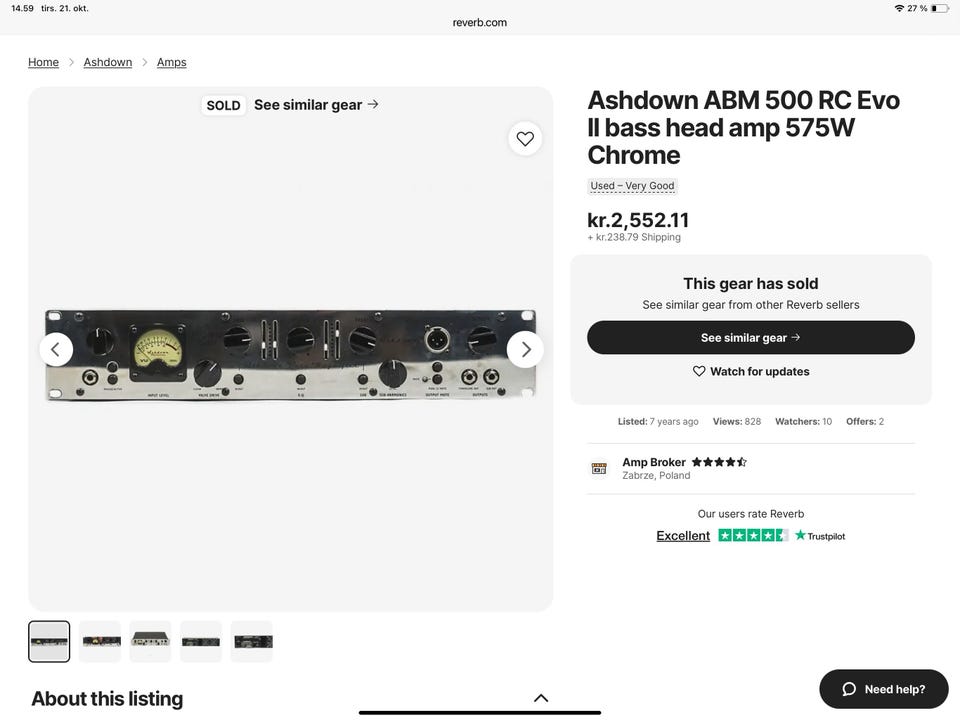Viewport: 960px width, 720px height.
Task: Select the third image thumbnail
Action: [150, 641]
